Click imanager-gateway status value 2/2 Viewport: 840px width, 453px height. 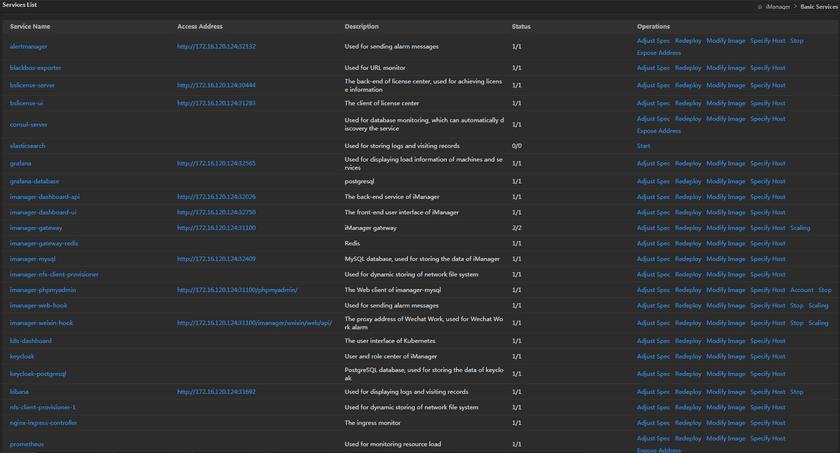(x=516, y=228)
